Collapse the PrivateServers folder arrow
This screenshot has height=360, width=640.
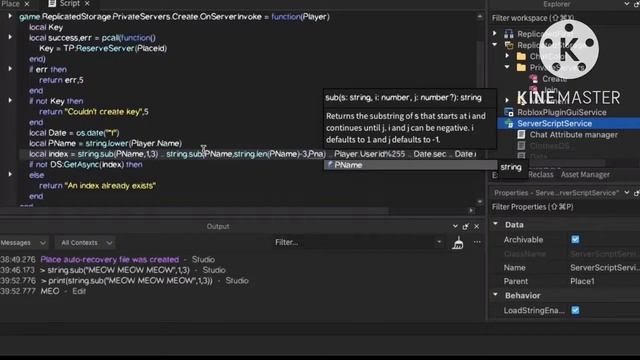pyautogui.click(x=507, y=67)
